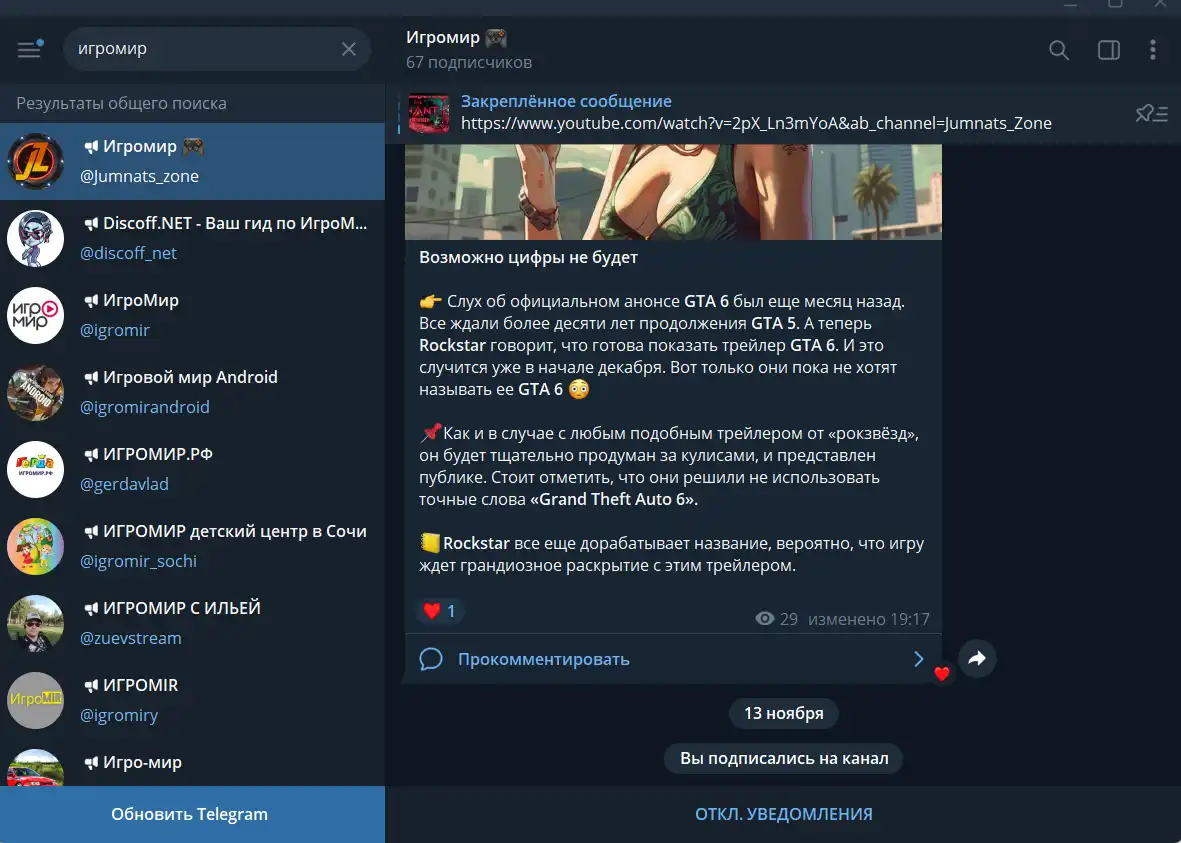The height and width of the screenshot is (843, 1181).
Task: Open the three-dot channel options menu
Action: [x=1152, y=50]
